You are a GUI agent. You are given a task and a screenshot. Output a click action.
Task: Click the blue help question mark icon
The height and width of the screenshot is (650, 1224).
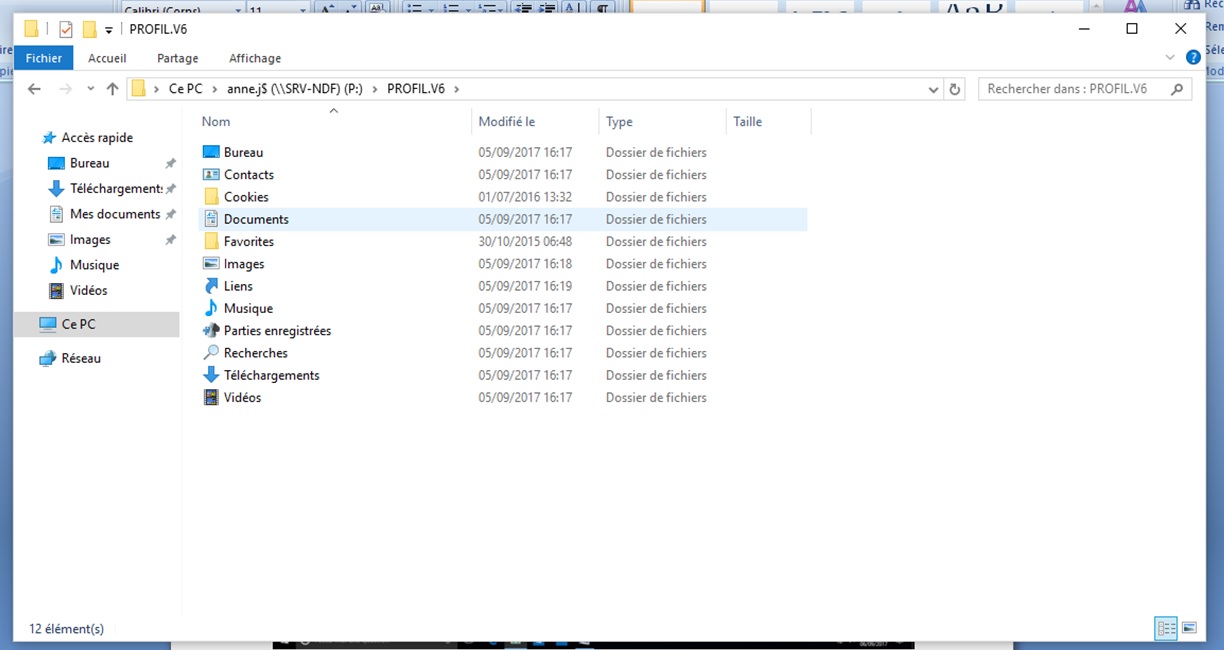tap(1193, 58)
